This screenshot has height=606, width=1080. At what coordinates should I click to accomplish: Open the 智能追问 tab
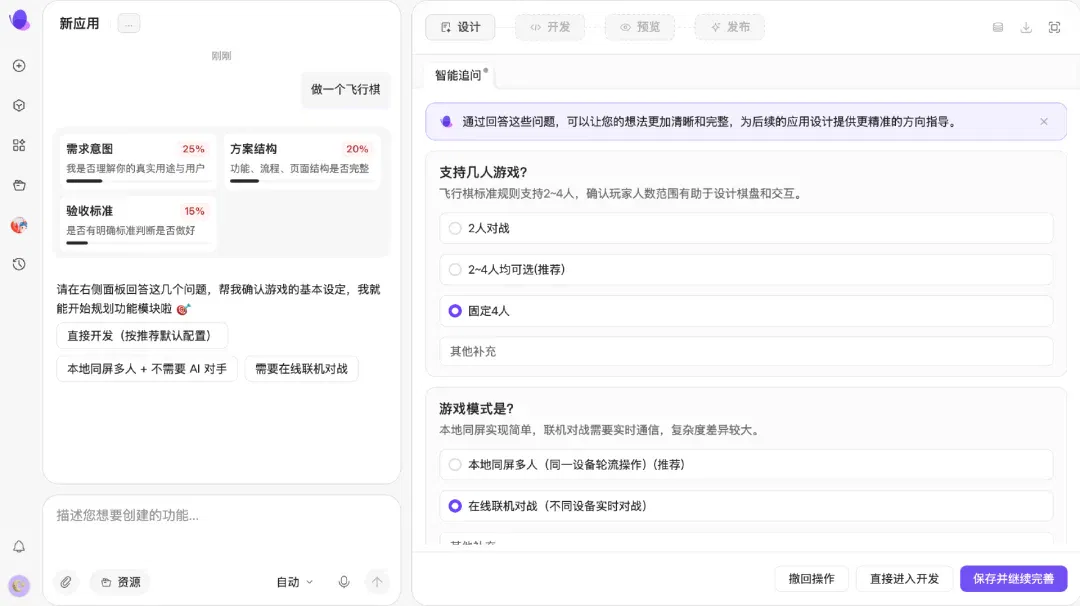460,75
